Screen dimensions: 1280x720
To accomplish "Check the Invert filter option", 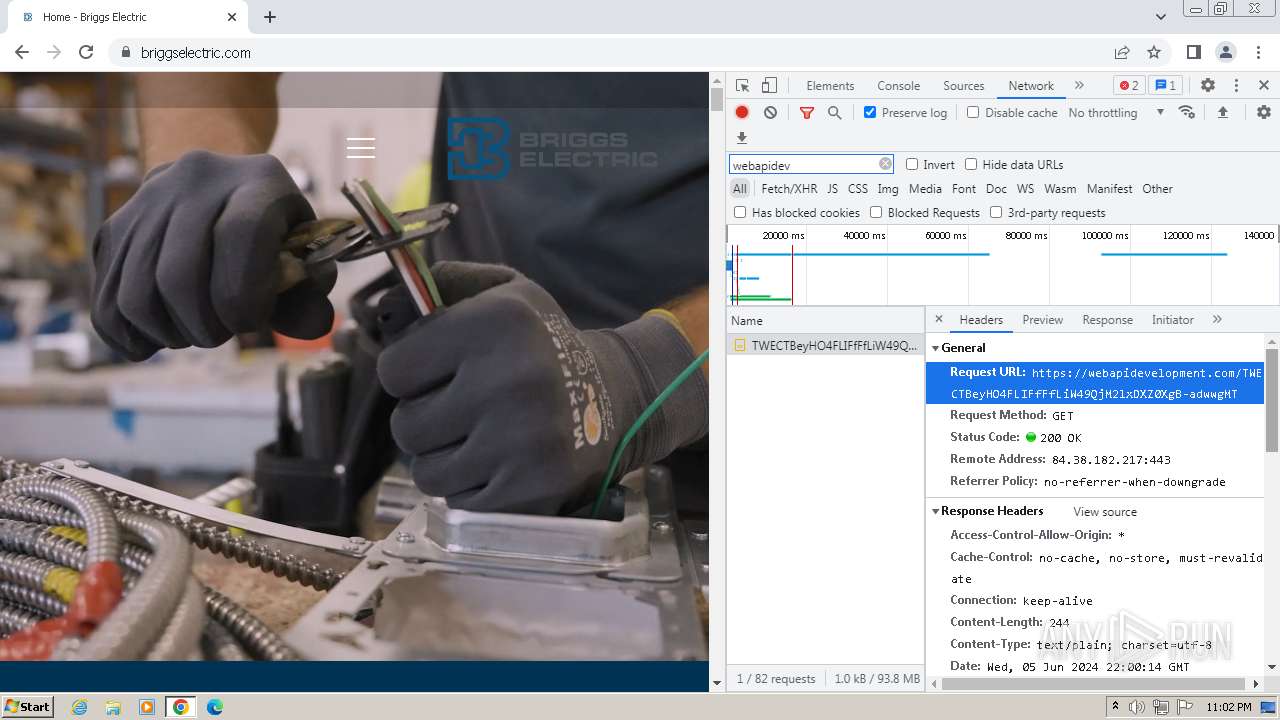I will 912,164.
